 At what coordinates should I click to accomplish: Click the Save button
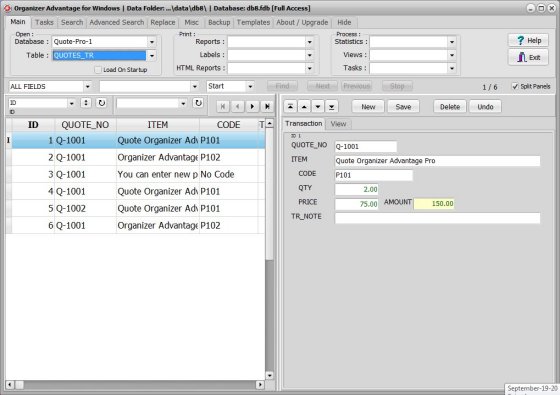[403, 107]
